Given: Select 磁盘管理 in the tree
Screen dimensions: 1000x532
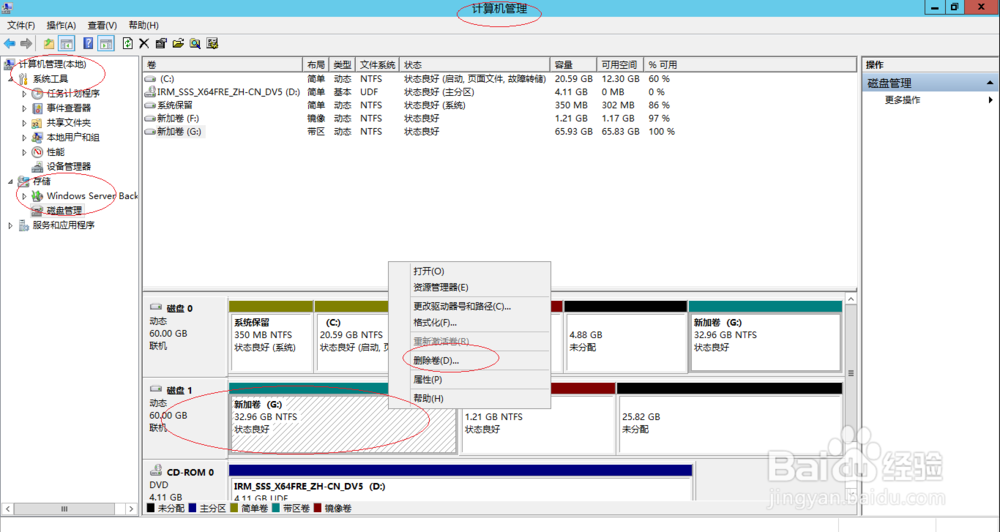Looking at the screenshot, I should (x=64, y=211).
